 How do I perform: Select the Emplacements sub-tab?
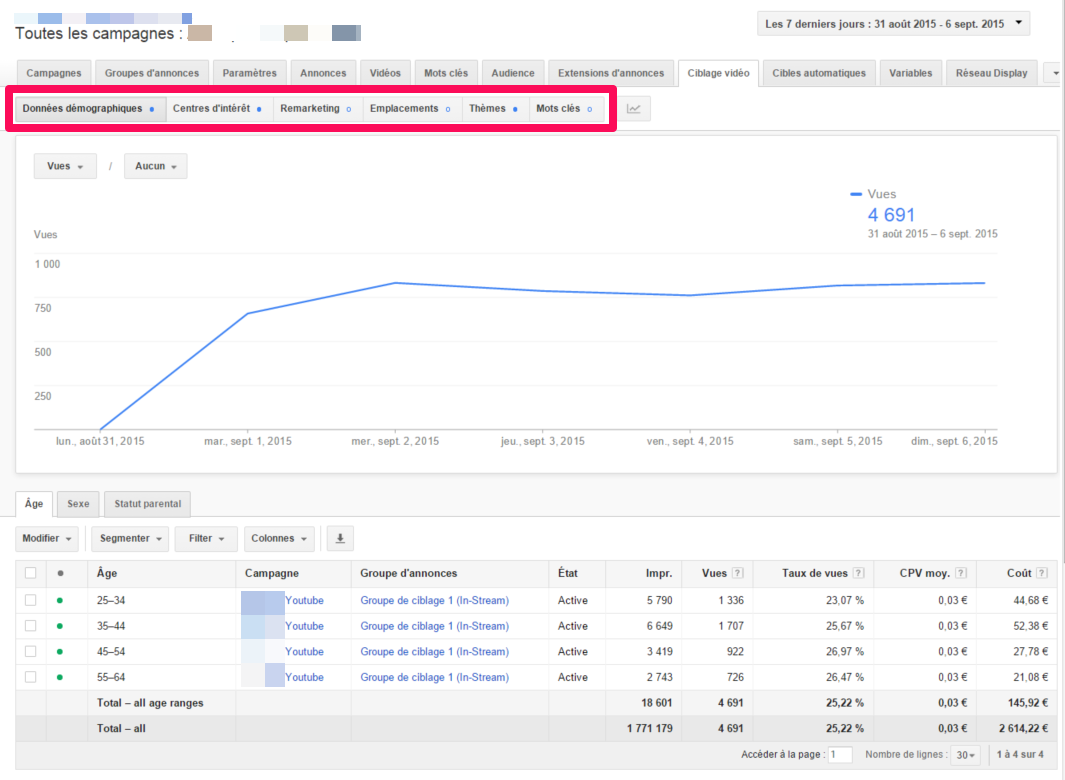[411, 109]
